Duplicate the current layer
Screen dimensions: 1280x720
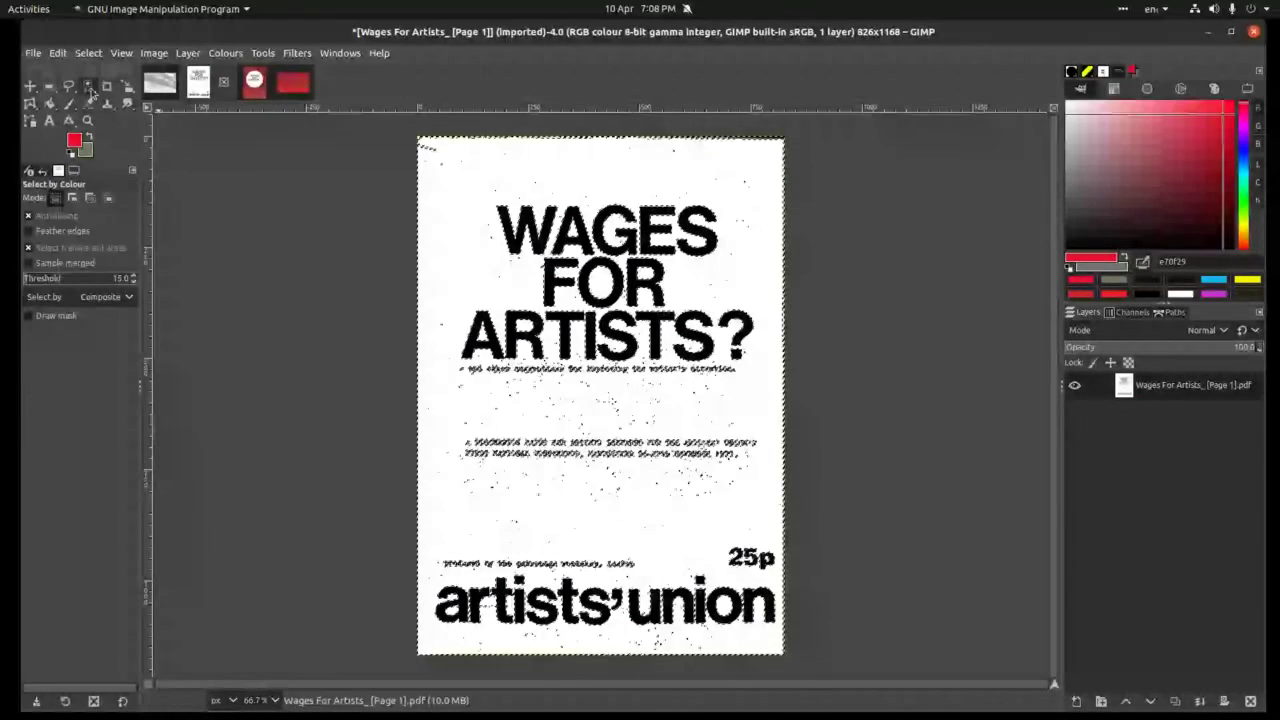1175,701
